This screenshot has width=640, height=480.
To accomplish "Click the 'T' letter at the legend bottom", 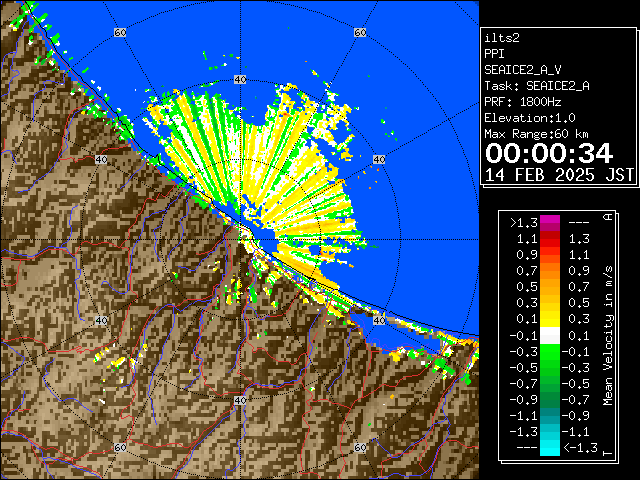I will [x=608, y=453].
